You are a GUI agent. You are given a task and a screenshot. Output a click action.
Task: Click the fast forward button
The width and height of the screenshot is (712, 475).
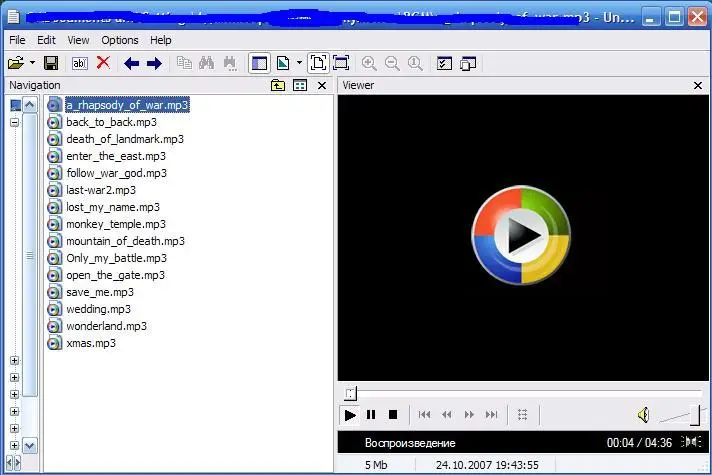(469, 415)
